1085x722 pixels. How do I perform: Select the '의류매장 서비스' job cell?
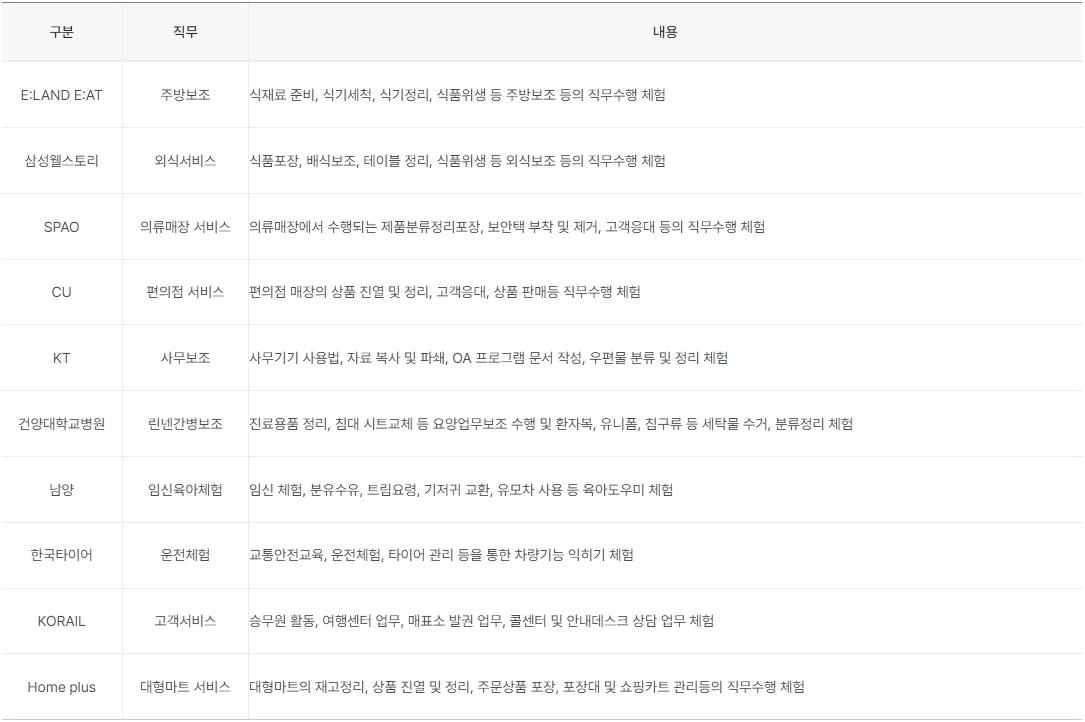coord(185,227)
